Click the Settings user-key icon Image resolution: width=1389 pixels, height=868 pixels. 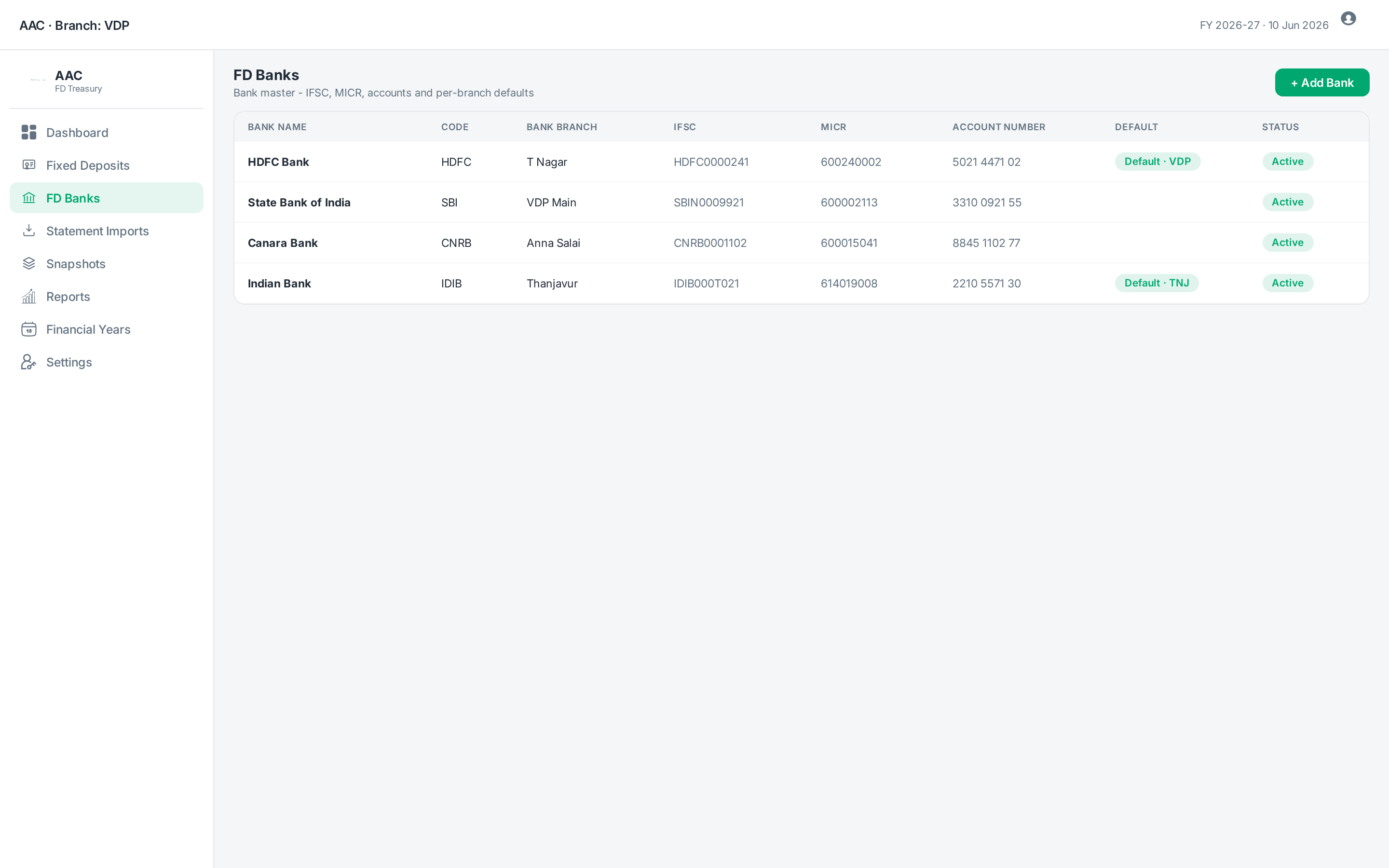tap(29, 362)
